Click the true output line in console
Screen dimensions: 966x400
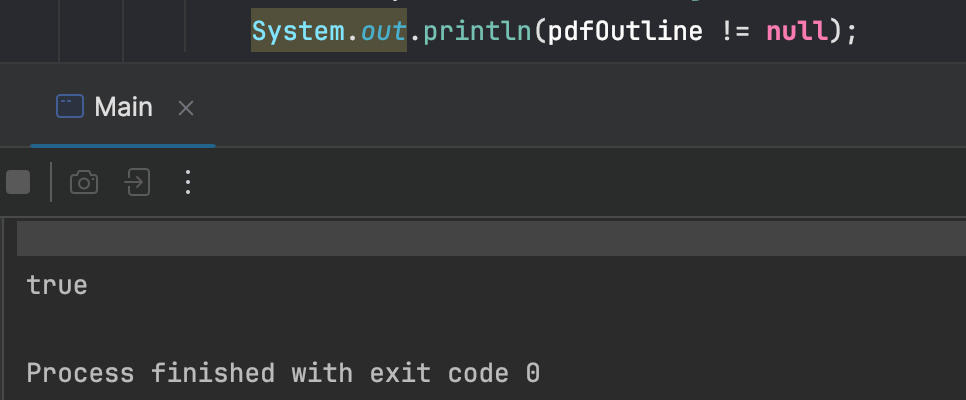(x=57, y=285)
